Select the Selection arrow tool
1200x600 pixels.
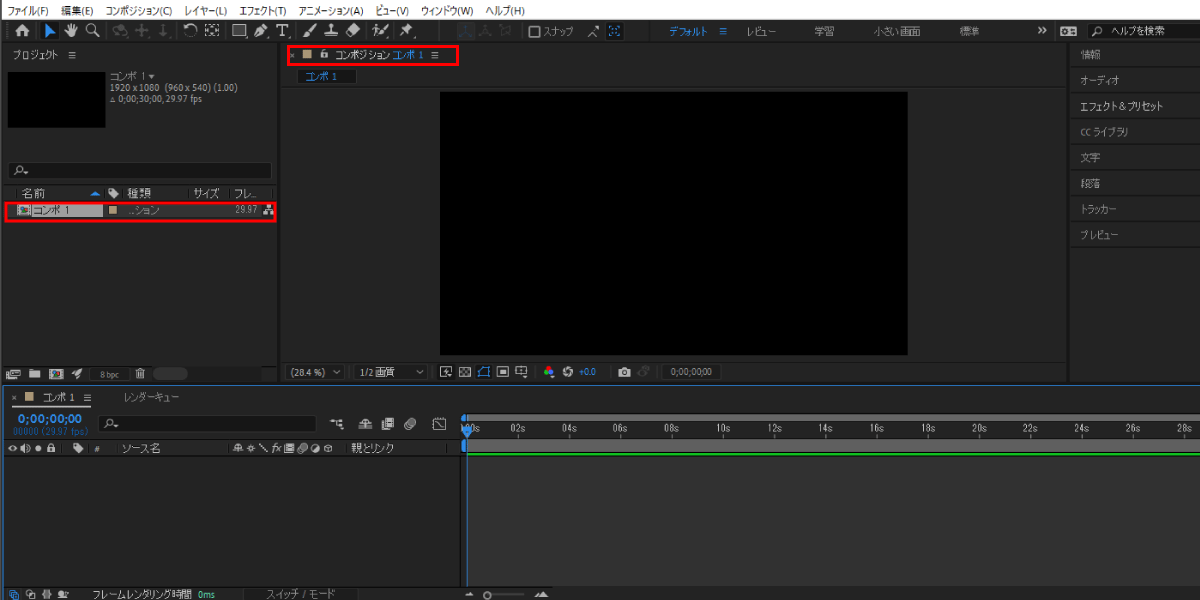(50, 31)
